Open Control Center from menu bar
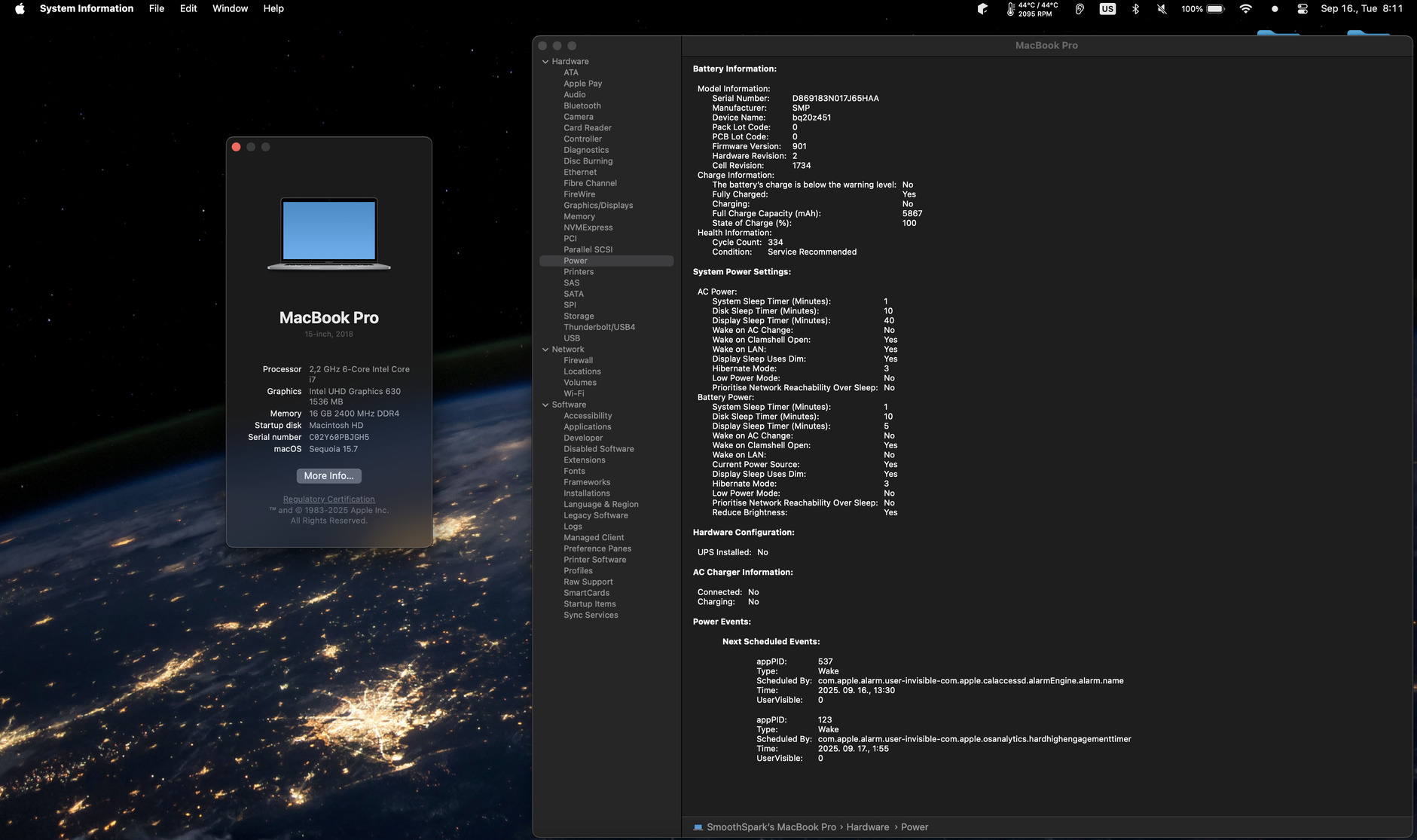Screen dimensions: 1417x840 [x=1302, y=9]
